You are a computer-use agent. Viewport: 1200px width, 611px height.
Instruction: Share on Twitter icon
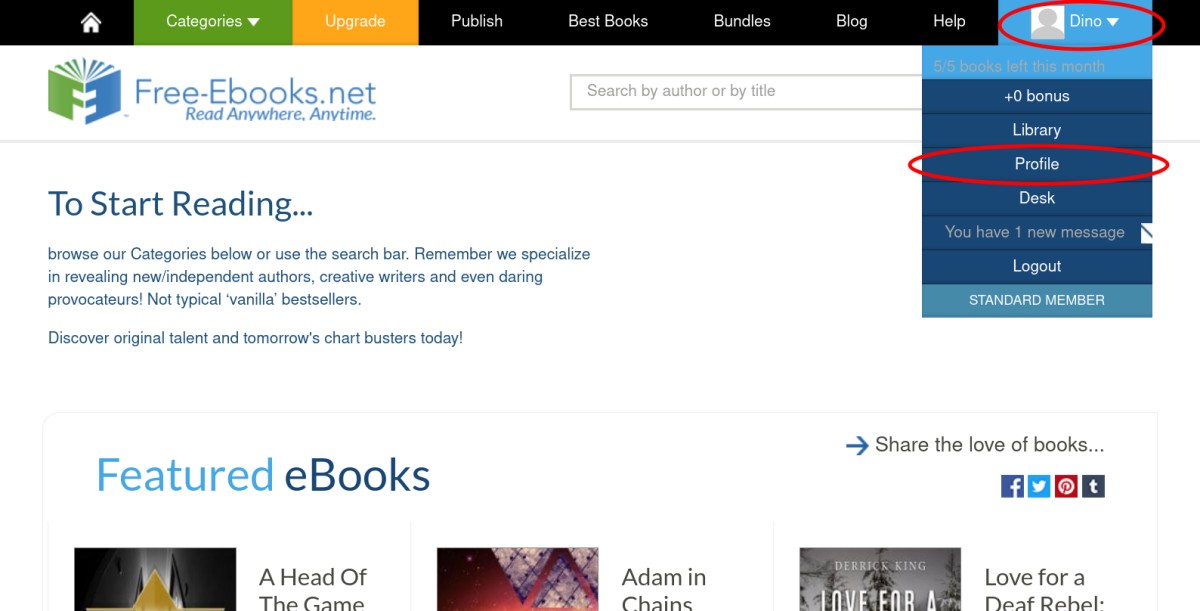tap(1039, 486)
